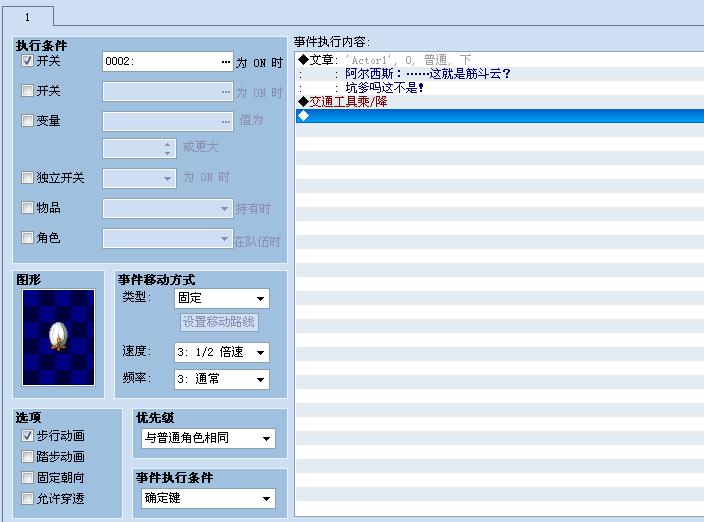The image size is (704, 522).
Task: Click the switch 0002 input field
Action: 168,61
